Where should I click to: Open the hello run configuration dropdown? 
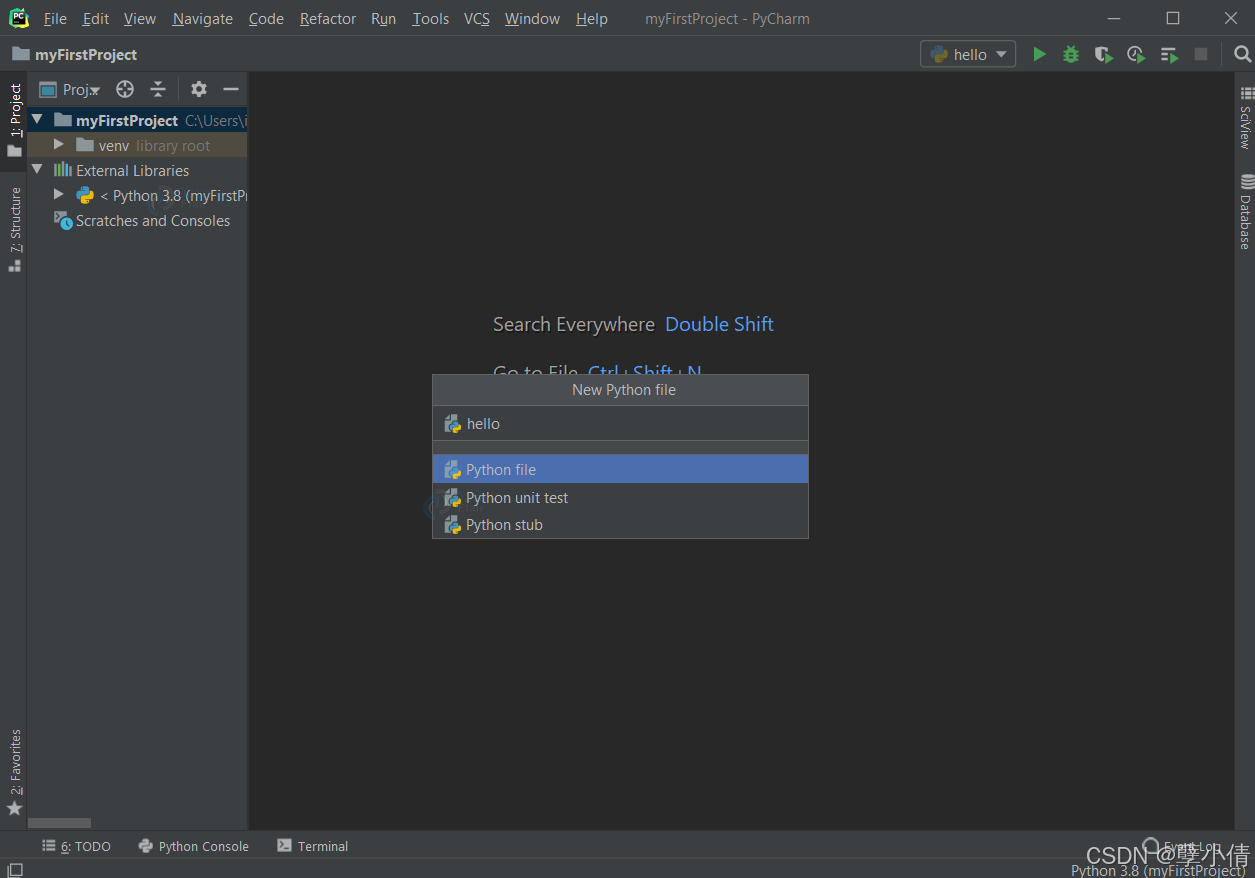968,54
